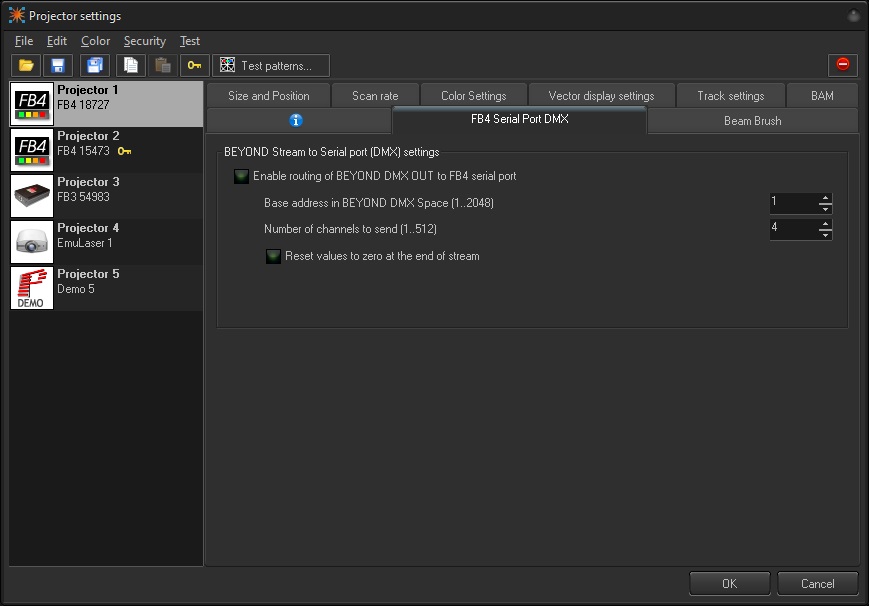Image resolution: width=869 pixels, height=606 pixels.
Task: Click the base address input field
Action: click(792, 203)
